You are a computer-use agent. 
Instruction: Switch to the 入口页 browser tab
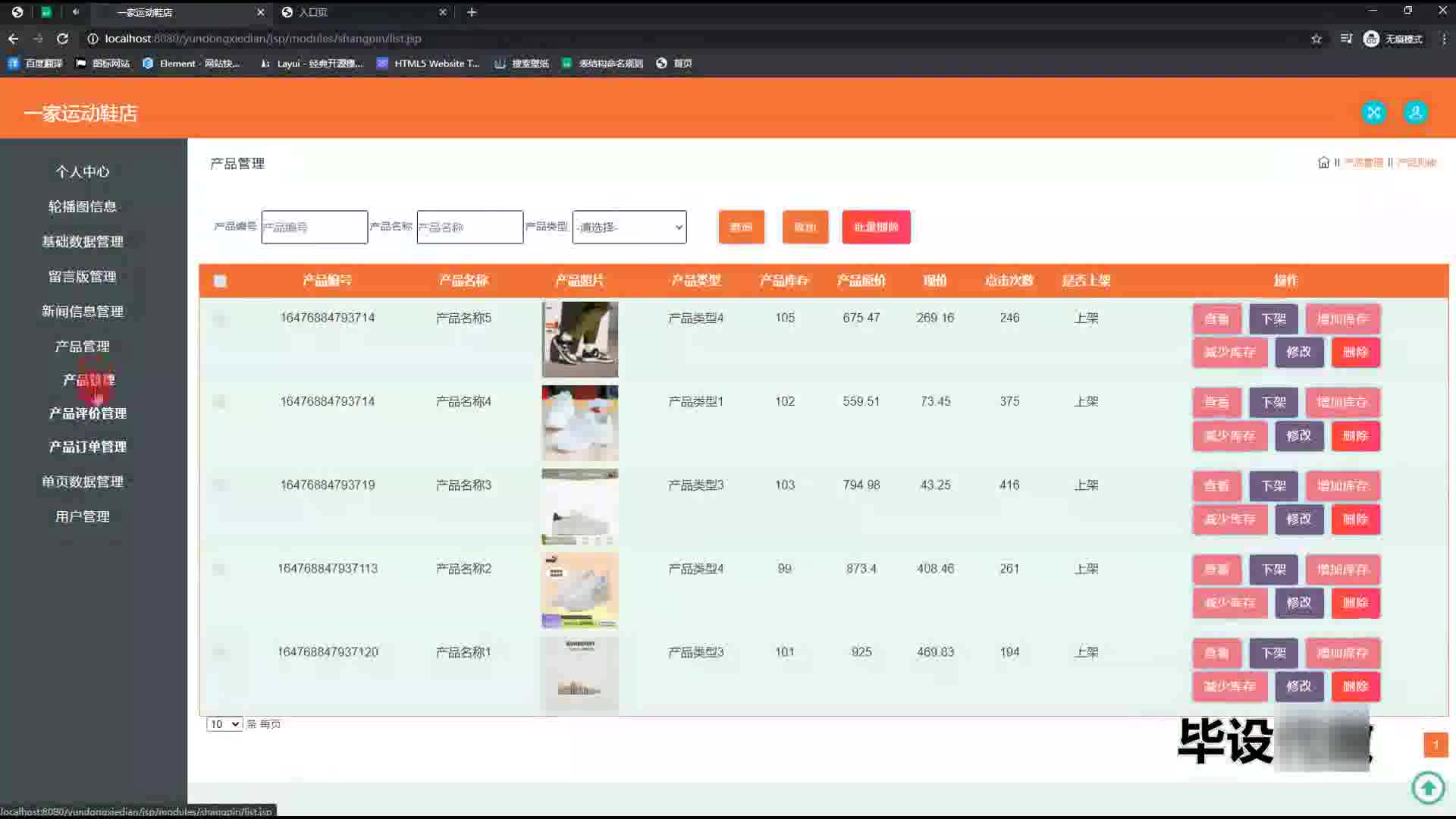click(364, 12)
